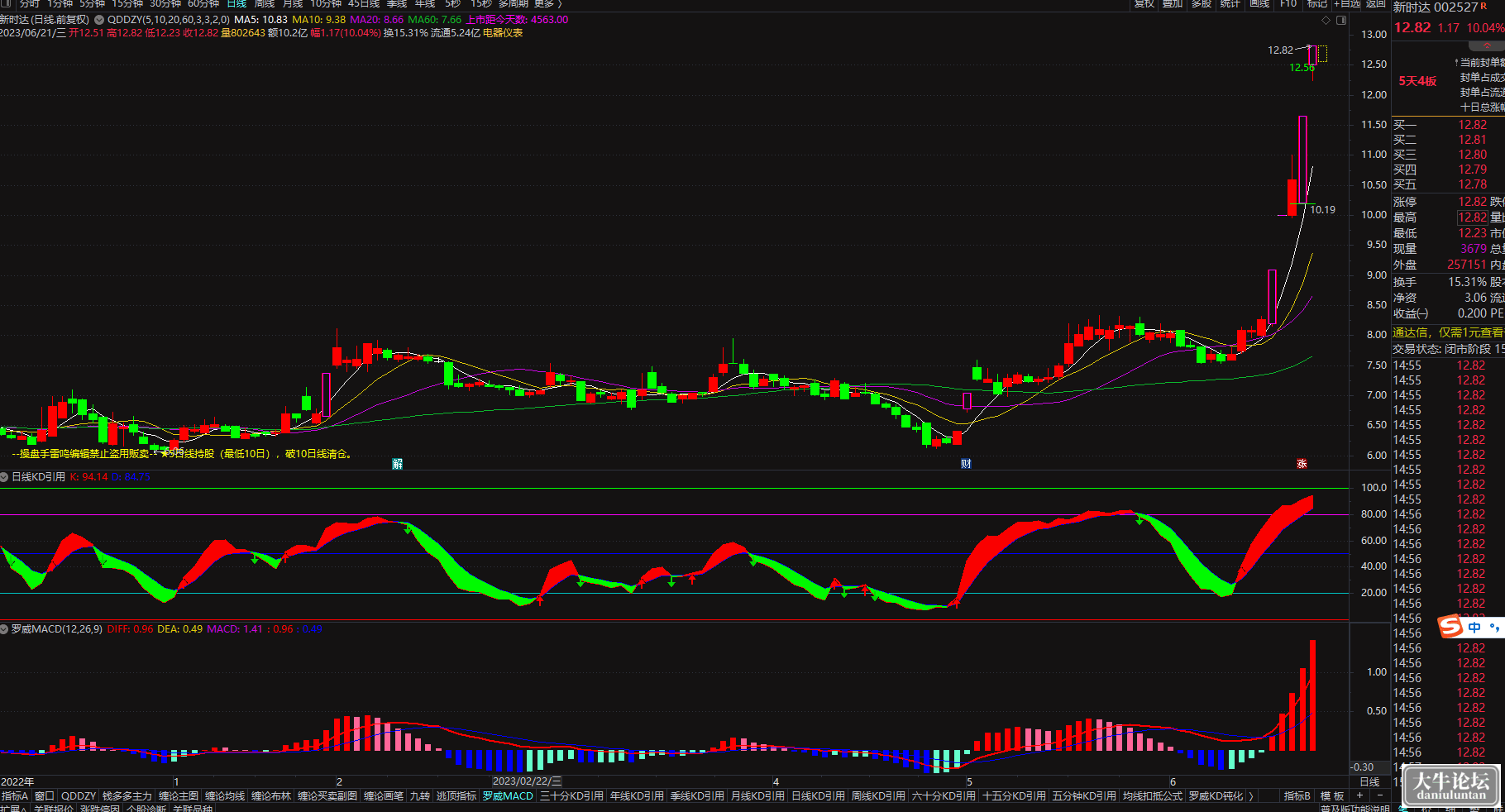
Task: Collapse the 日线KD引用 indicator arrow
Action: (4, 477)
